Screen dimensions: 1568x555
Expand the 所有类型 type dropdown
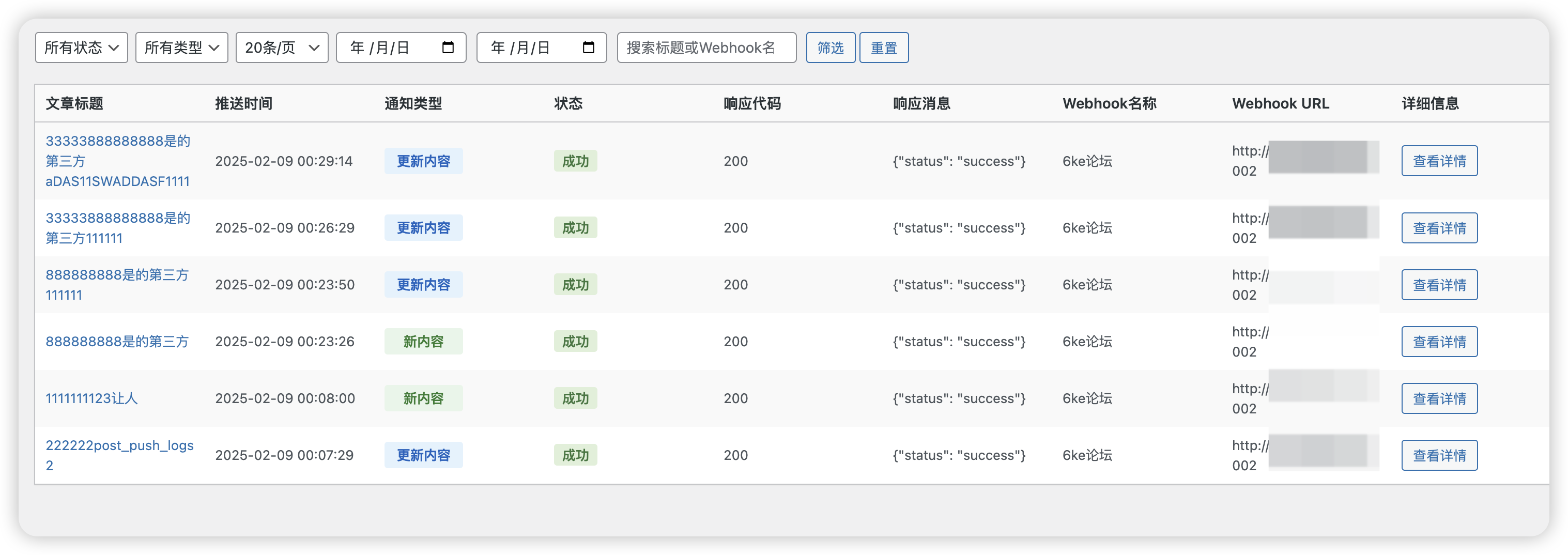tap(181, 48)
